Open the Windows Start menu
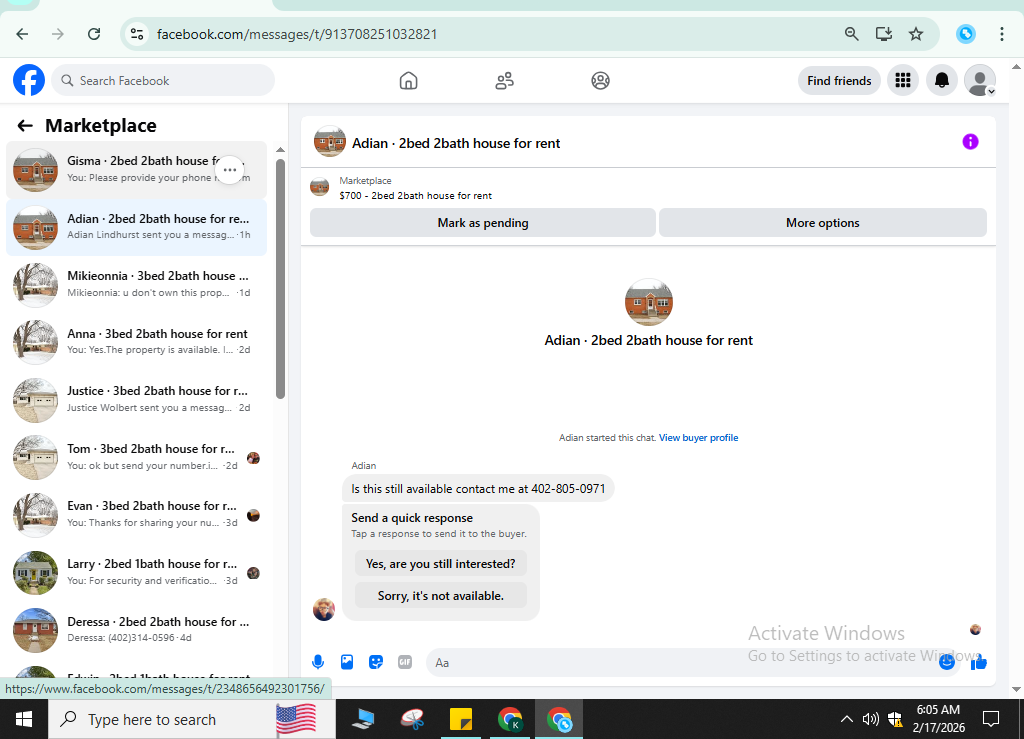This screenshot has width=1024, height=739. (x=24, y=719)
